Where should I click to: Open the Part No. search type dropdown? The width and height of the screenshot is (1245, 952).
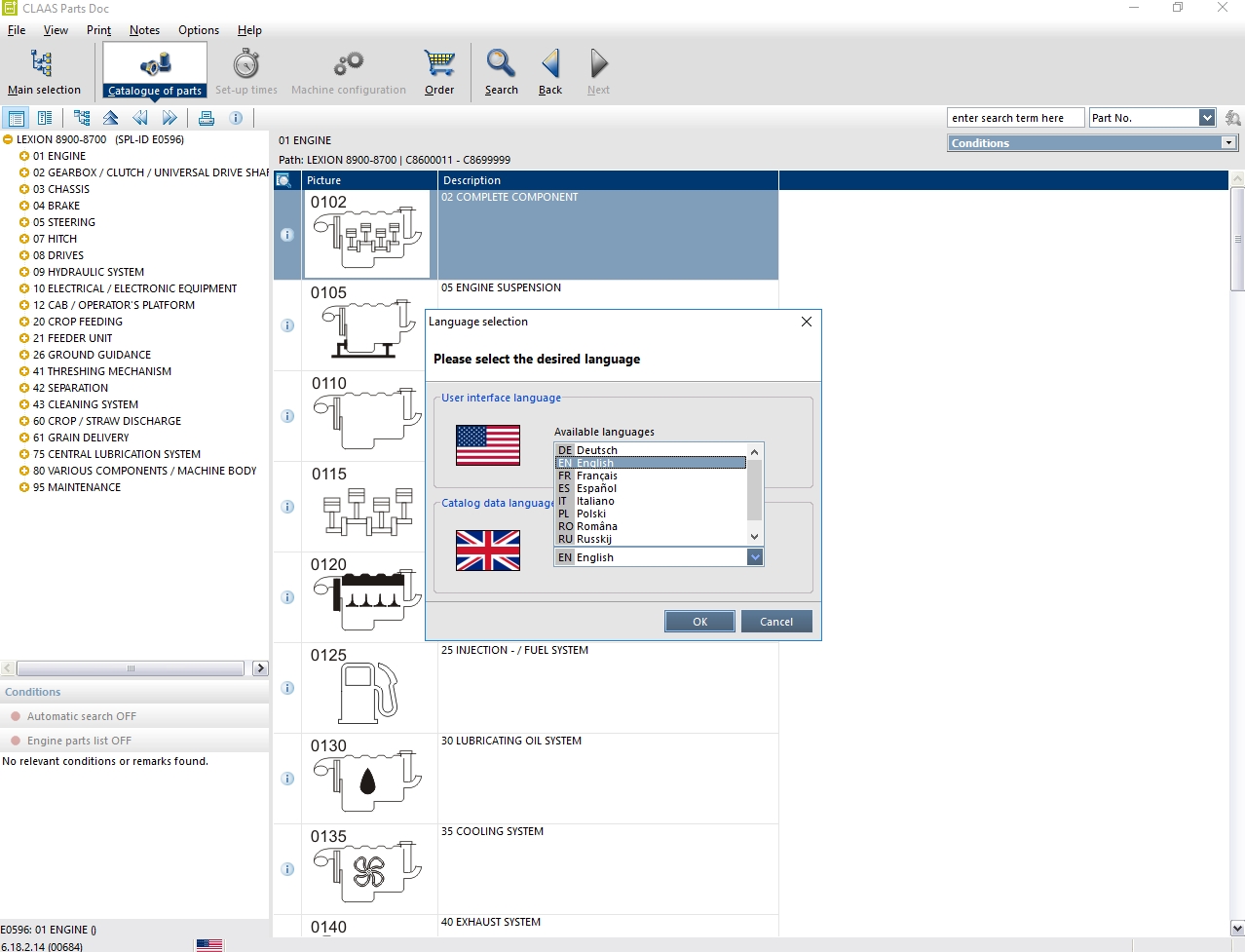click(1207, 118)
